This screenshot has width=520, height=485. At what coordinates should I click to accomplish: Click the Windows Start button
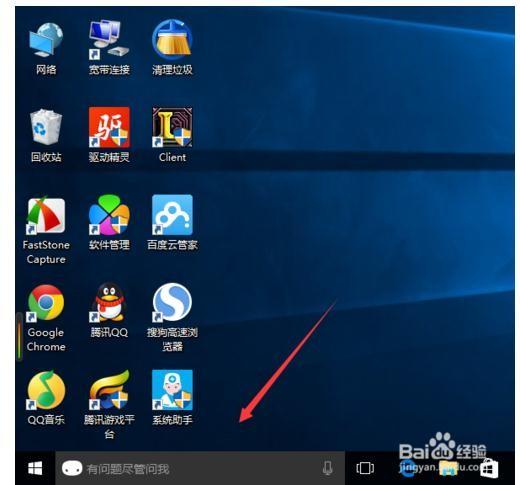point(35,468)
